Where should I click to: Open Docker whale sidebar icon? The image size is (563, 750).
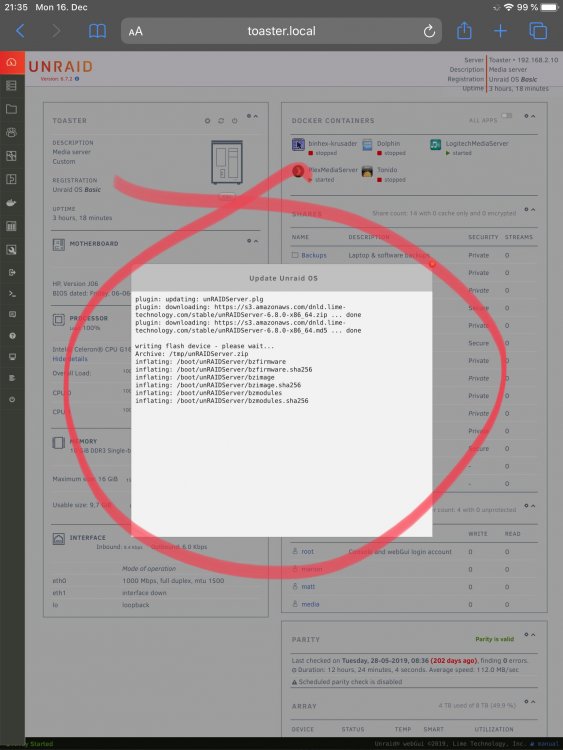coord(11,203)
